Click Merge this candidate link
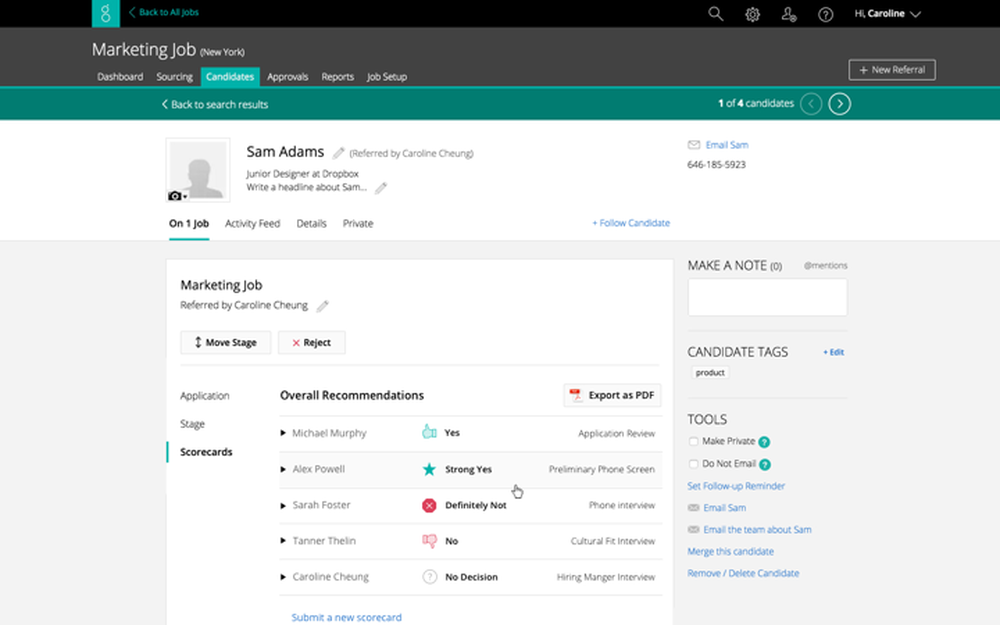Viewport: 1000px width, 625px height. click(x=730, y=552)
